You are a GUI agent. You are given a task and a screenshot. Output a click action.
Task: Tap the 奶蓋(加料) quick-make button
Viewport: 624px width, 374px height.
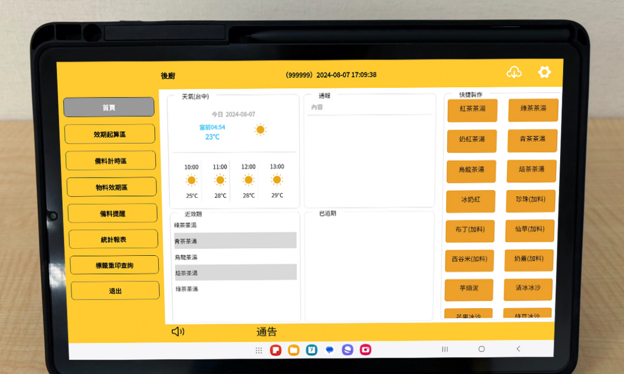529,260
